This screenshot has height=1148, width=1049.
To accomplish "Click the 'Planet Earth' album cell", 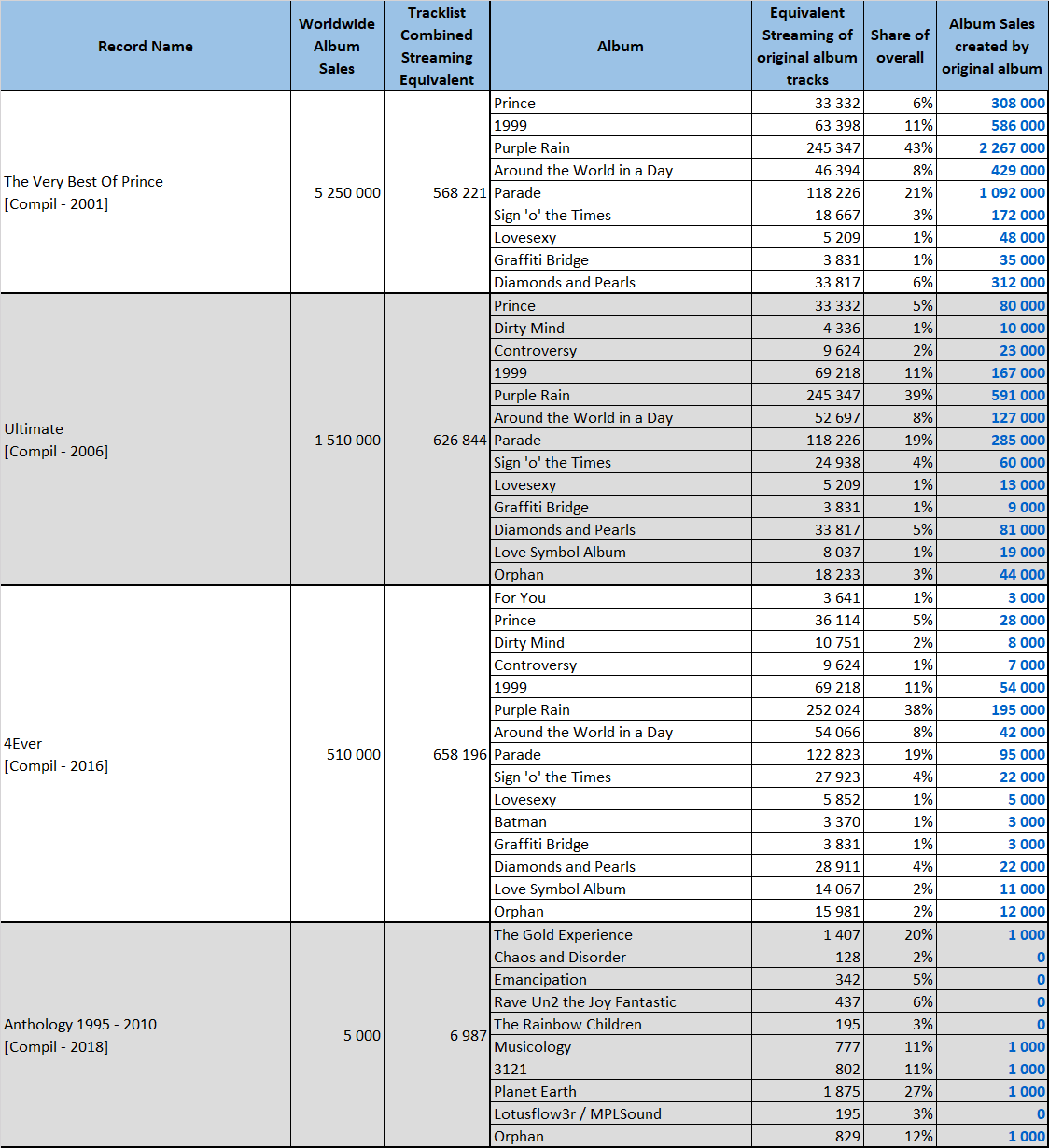I will [621, 1091].
